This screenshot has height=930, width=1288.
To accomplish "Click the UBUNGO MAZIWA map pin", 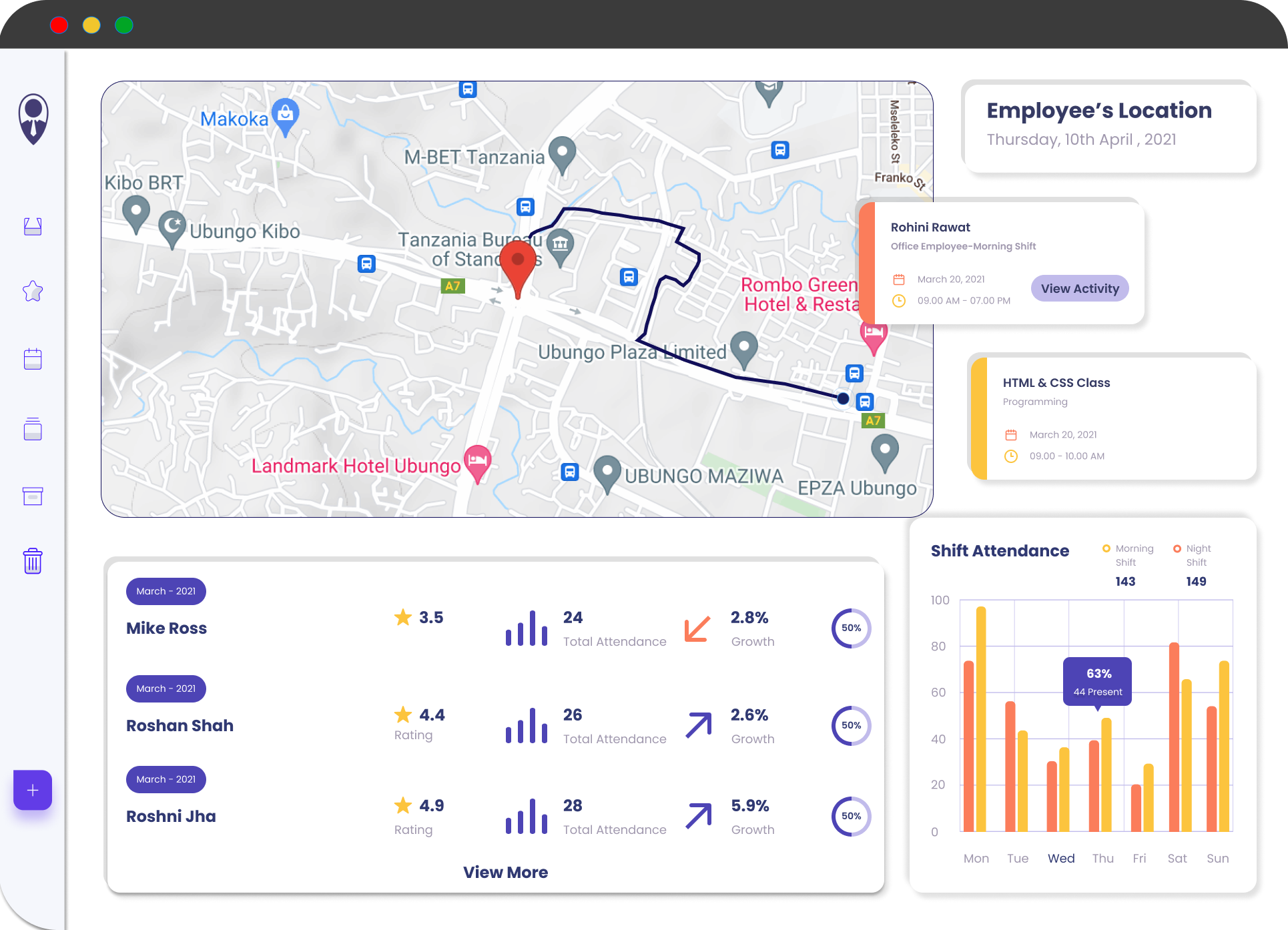I will coord(607,474).
